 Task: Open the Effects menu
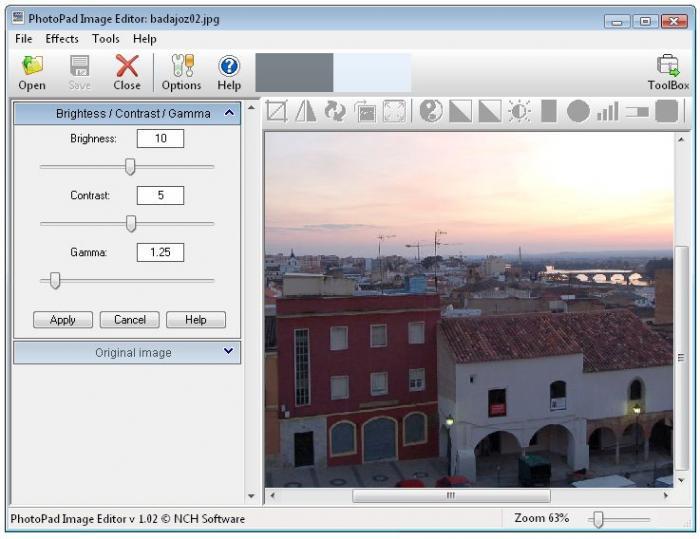tap(62, 39)
